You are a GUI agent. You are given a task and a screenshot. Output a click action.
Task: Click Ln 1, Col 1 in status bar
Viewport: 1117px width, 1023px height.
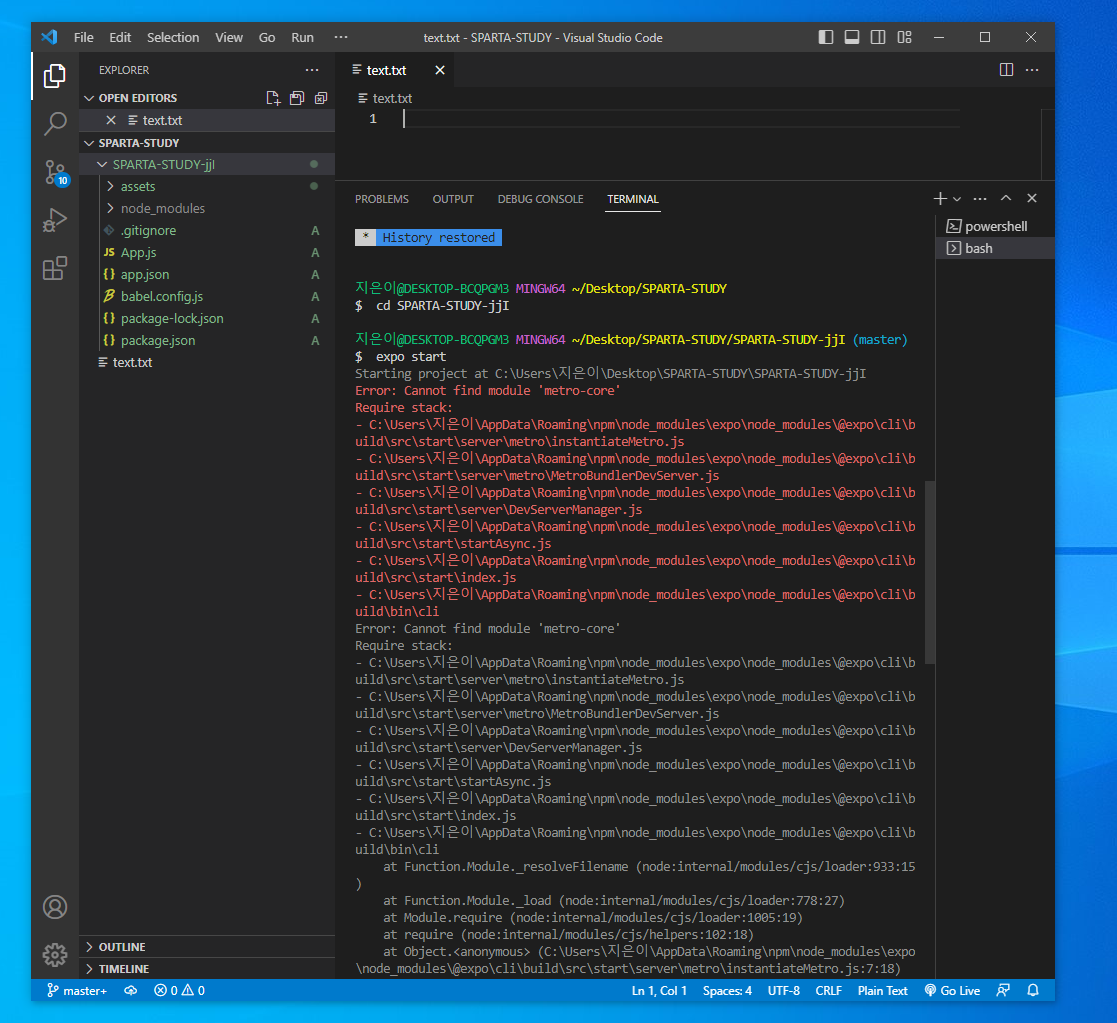point(659,990)
